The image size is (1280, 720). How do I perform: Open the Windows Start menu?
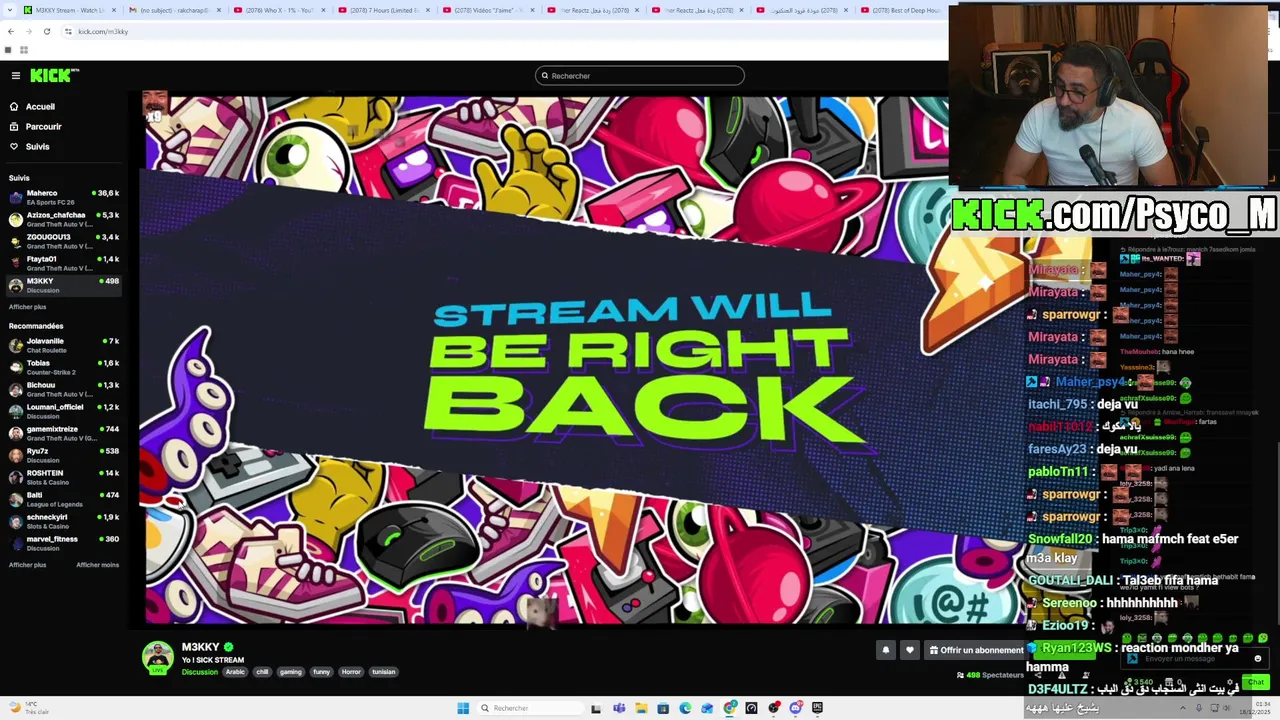pyautogui.click(x=463, y=708)
